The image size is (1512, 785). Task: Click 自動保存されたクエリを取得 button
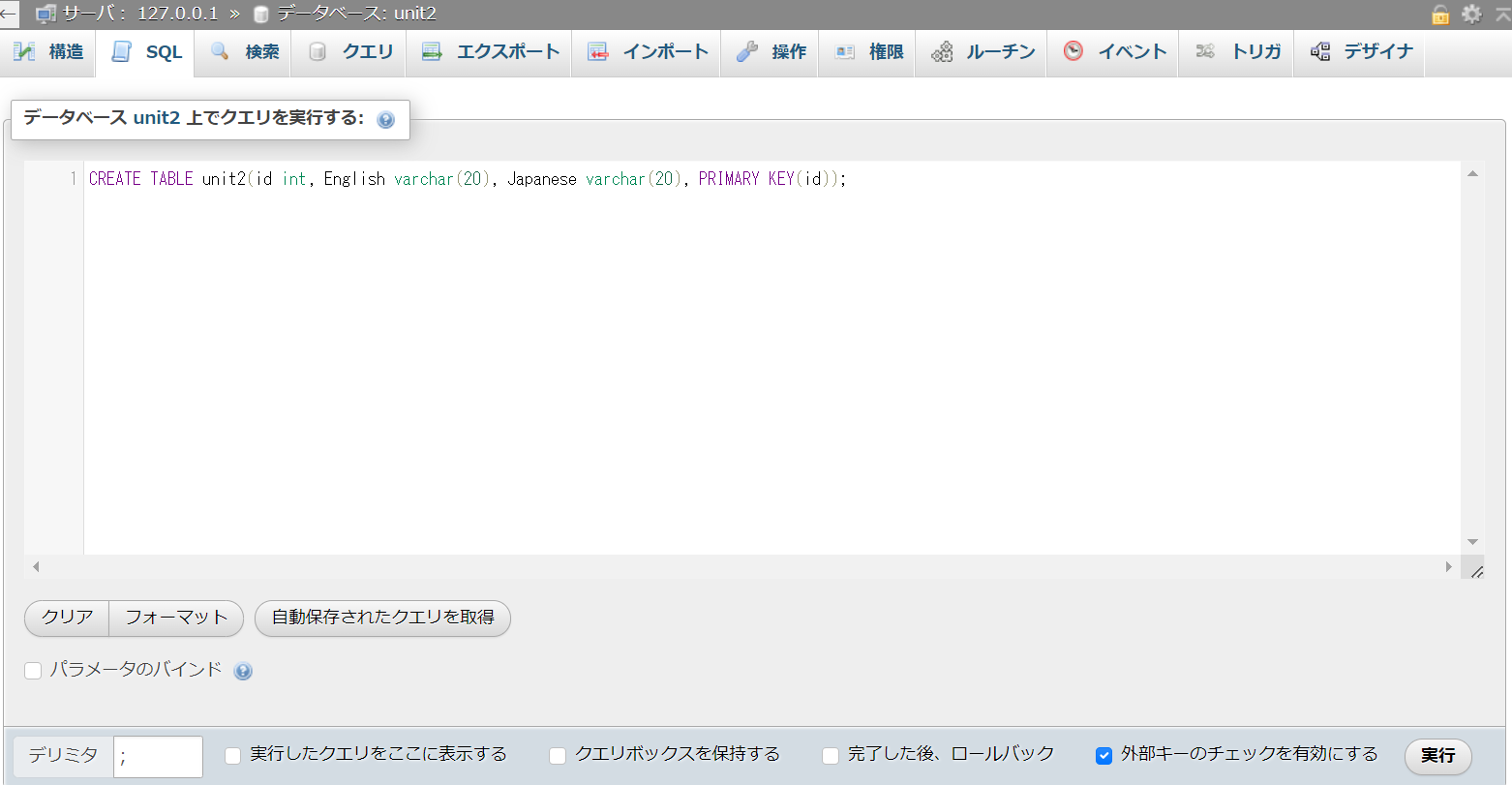382,618
